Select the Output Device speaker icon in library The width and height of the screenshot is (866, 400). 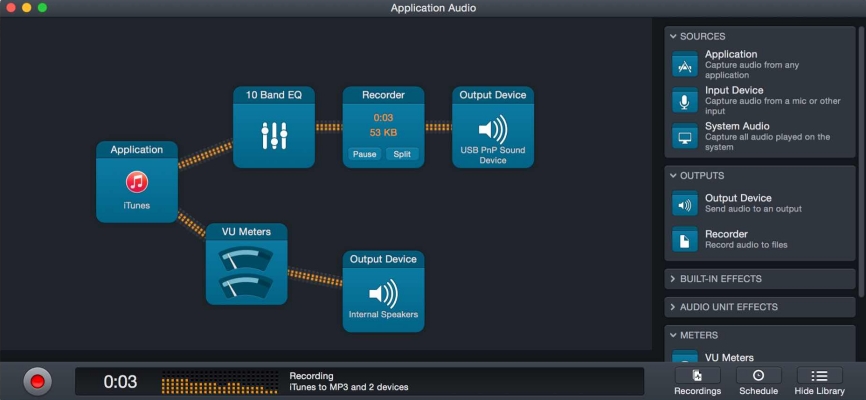[685, 203]
